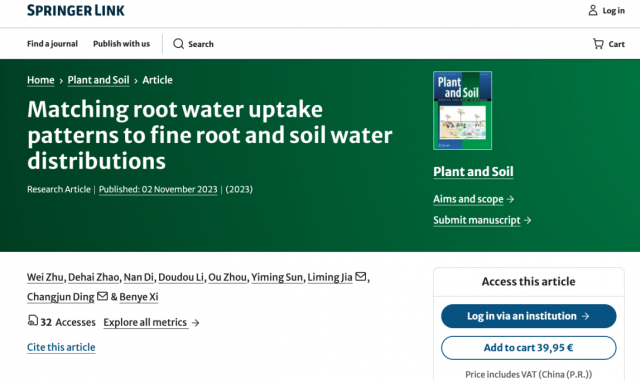The image size is (640, 380).
Task: Click envelope icon next to Liming Jia
Action: 360,276
